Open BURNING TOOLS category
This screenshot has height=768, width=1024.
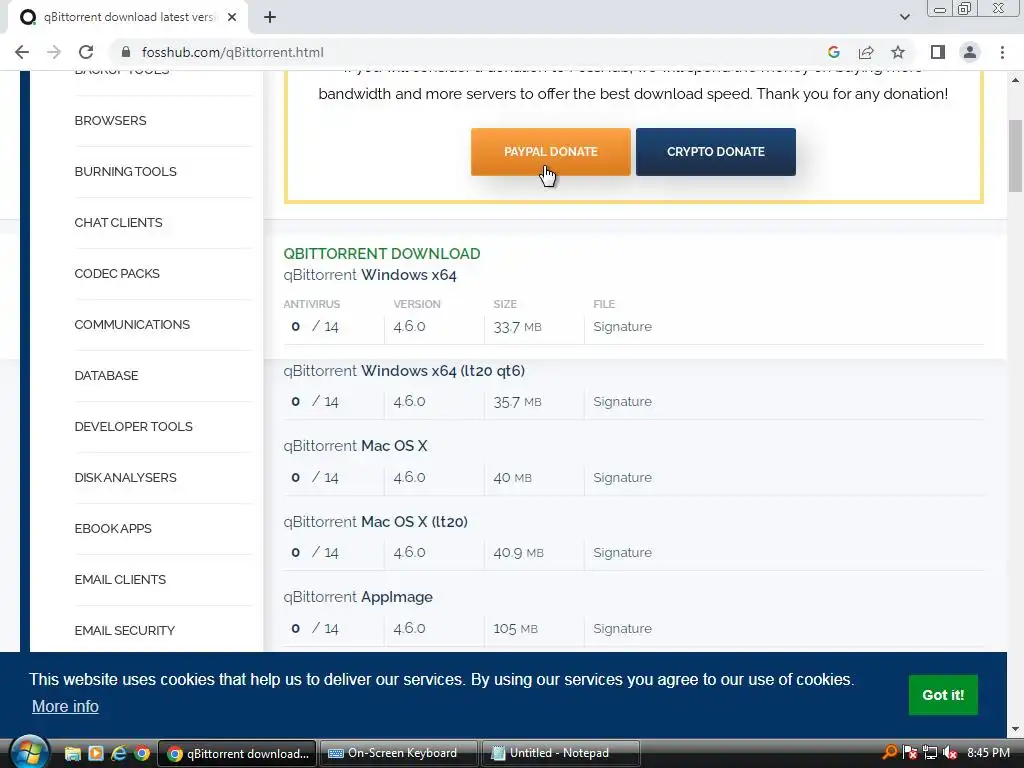(x=125, y=172)
